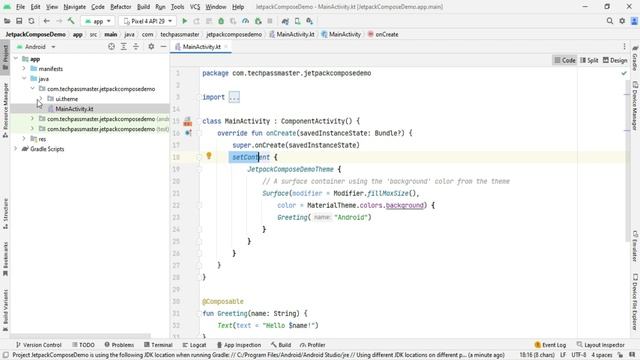Click the editor tabs more-options icon
Image resolution: width=640 pixels, height=360 pixels.
(x=624, y=47)
